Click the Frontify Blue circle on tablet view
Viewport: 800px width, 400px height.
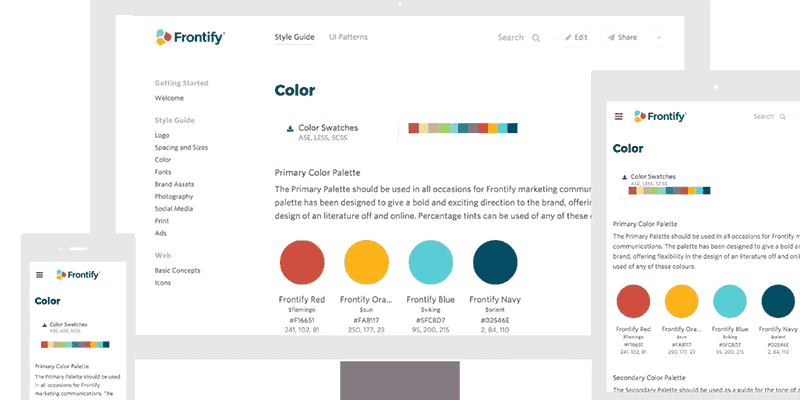pos(730,302)
